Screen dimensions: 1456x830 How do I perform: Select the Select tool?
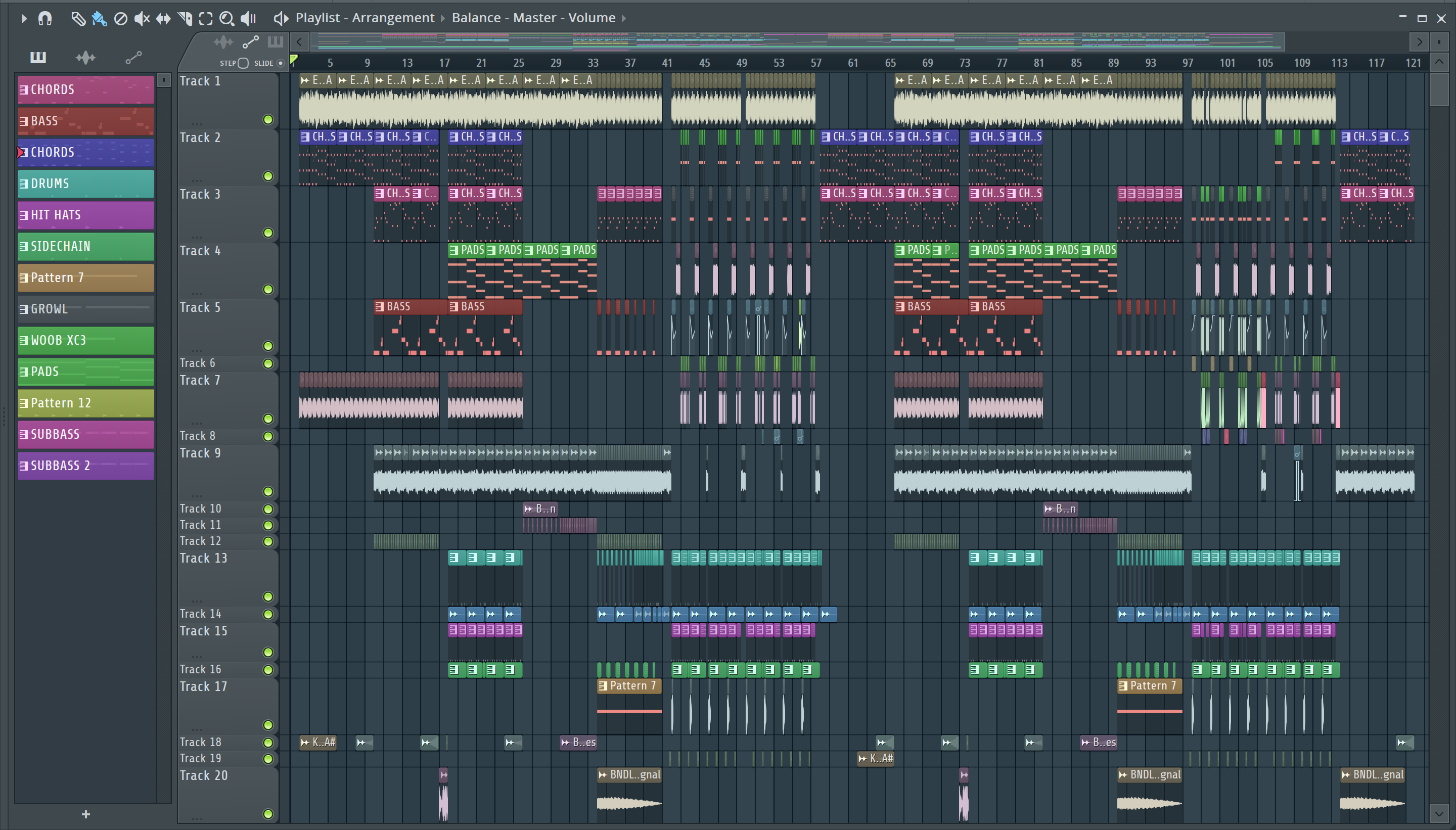(x=206, y=19)
